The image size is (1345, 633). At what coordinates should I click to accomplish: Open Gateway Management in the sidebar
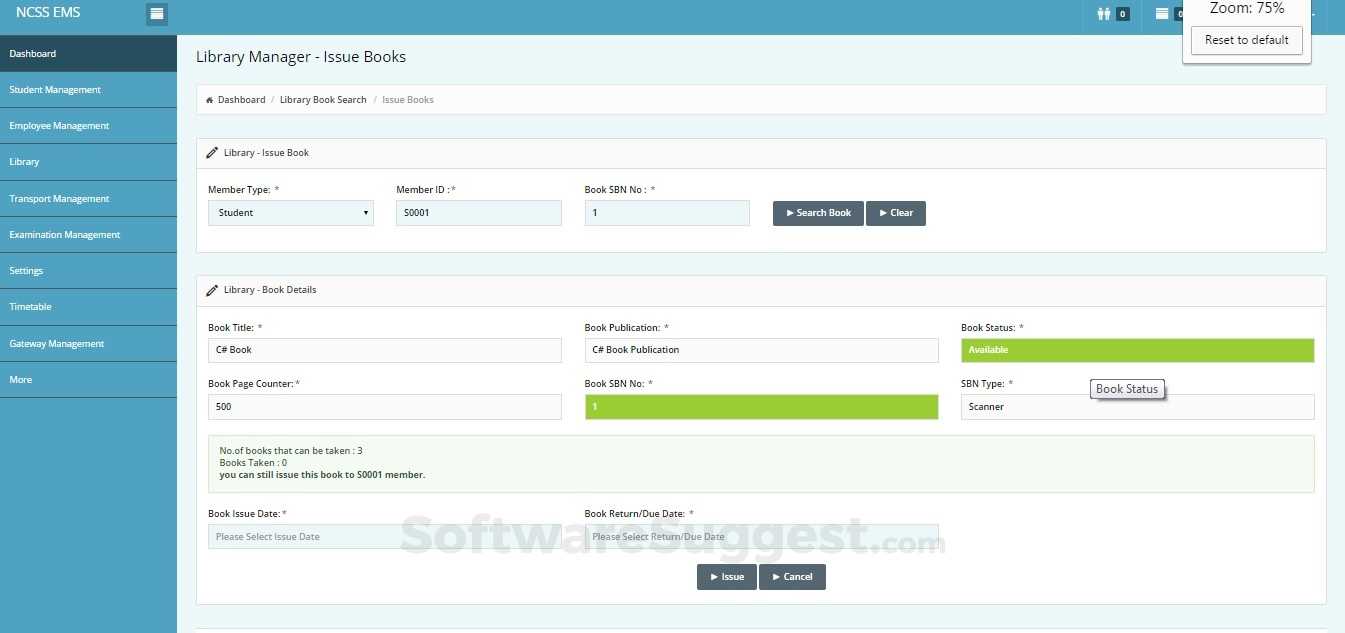coord(88,344)
